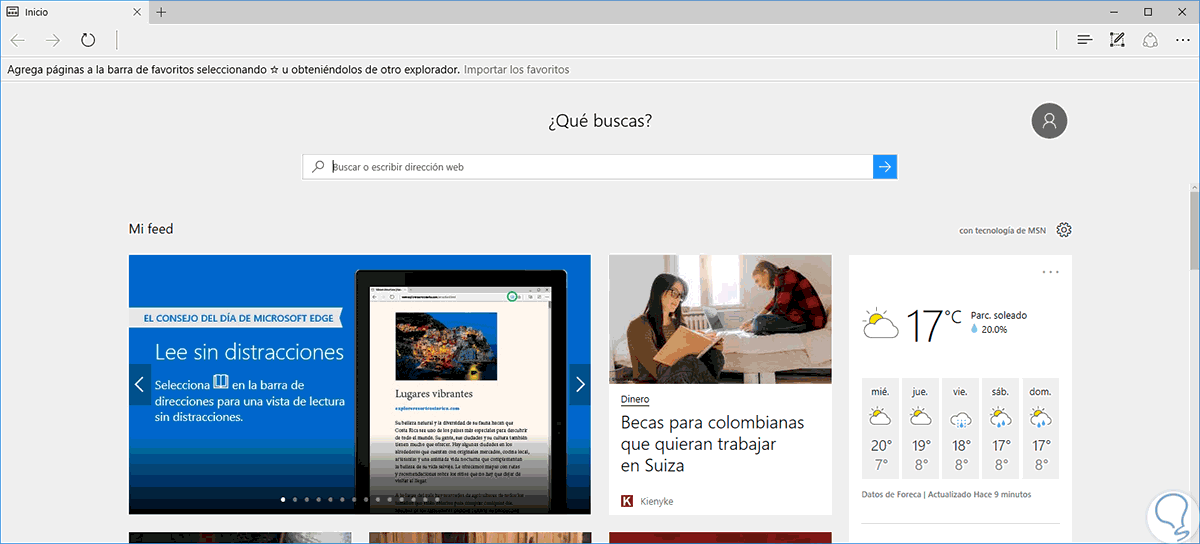Image resolution: width=1200 pixels, height=544 pixels.
Task: Open the woman reading article thumbnail
Action: [x=720, y=319]
